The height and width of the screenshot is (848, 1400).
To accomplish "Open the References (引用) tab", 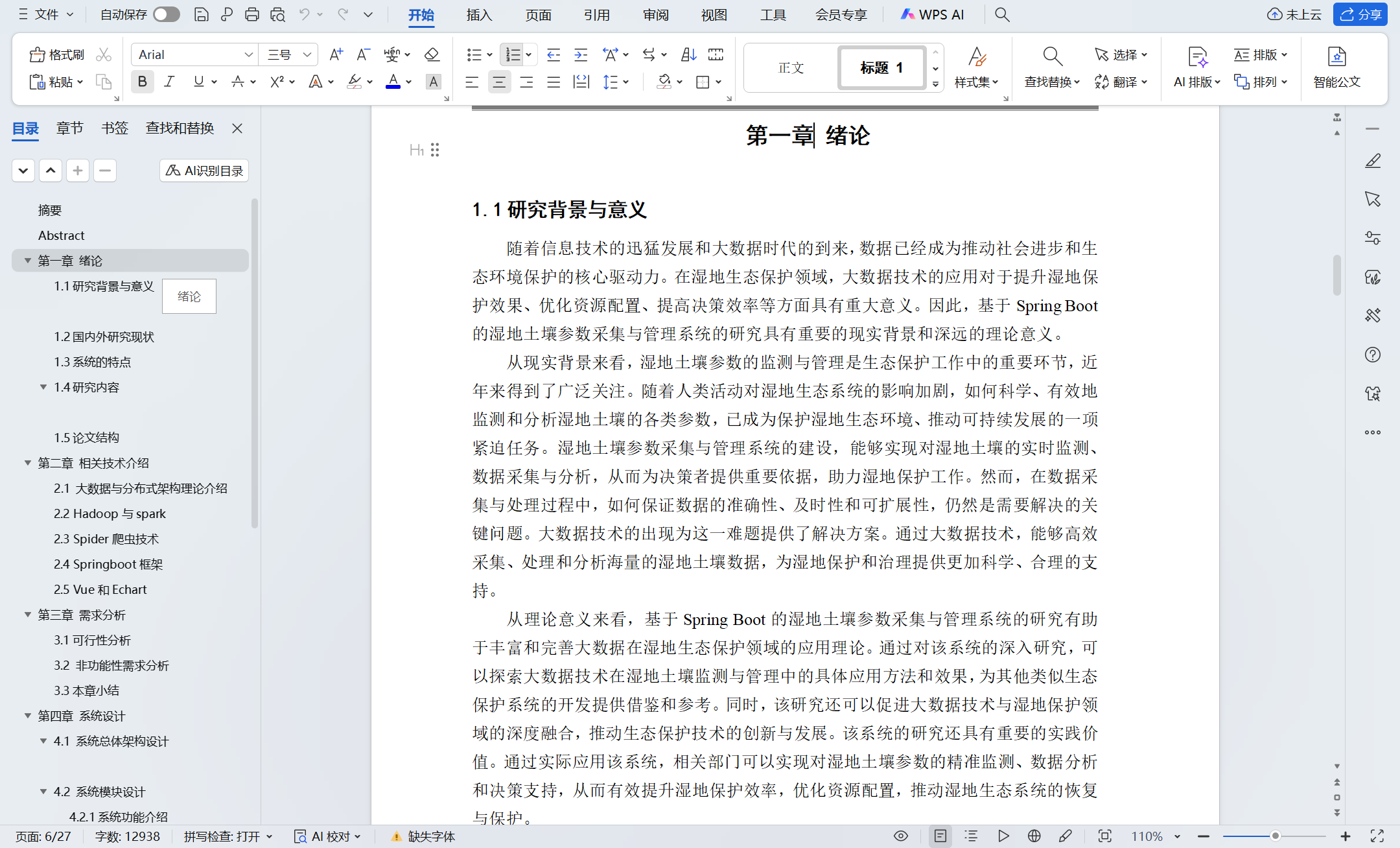I will [x=596, y=14].
